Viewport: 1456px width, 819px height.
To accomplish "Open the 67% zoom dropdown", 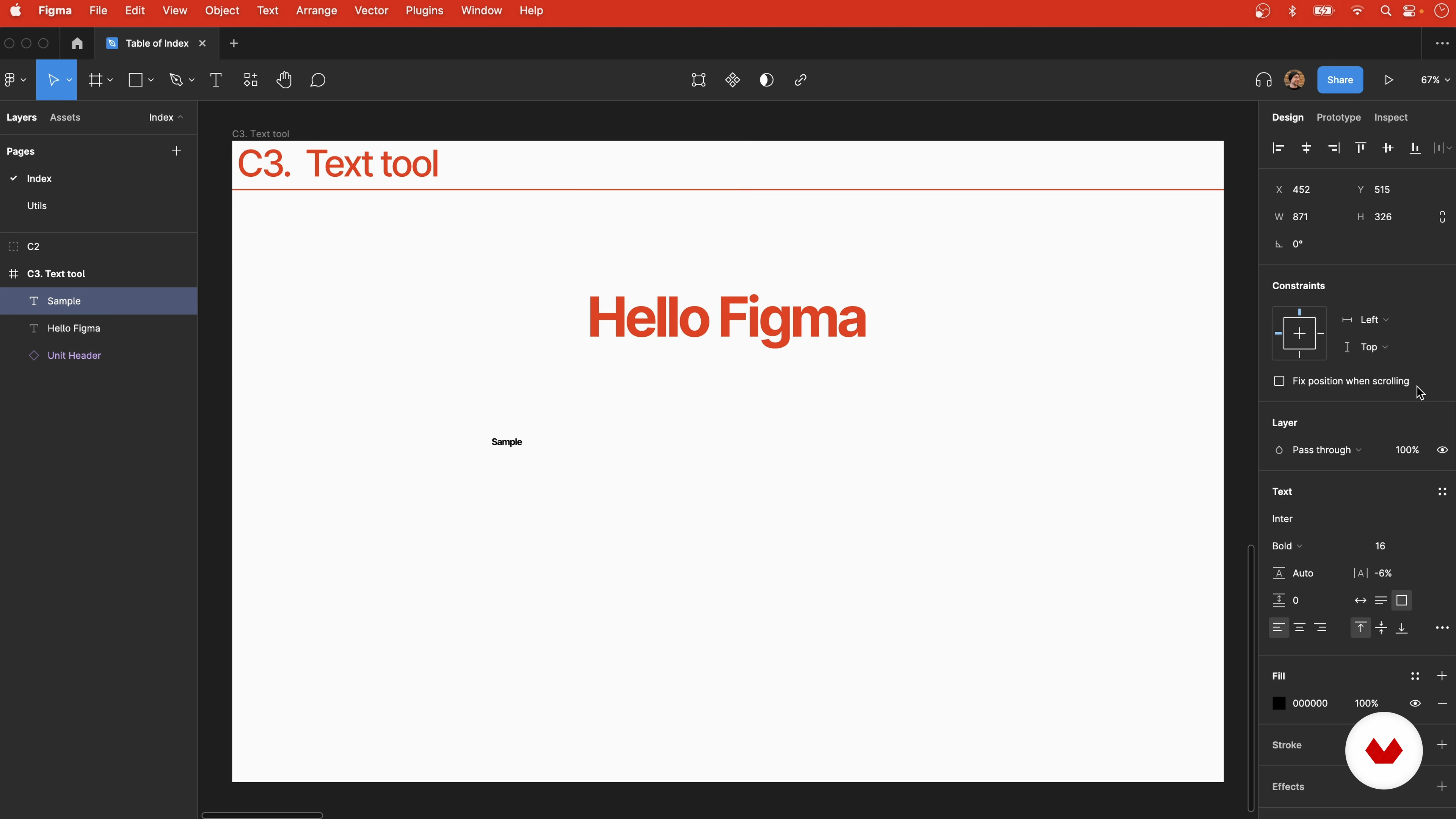I will pos(1435,80).
